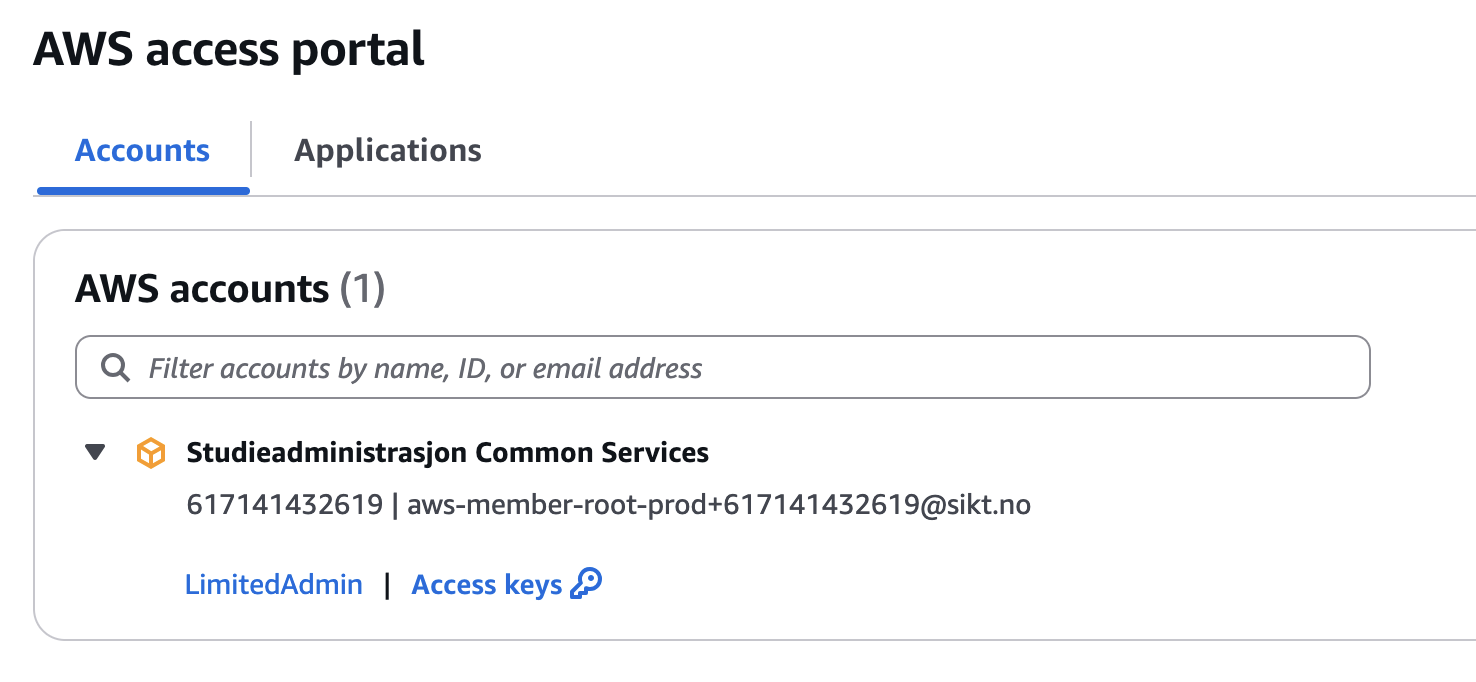Open the Access keys link
The width and height of the screenshot is (1476, 682).
click(x=487, y=584)
